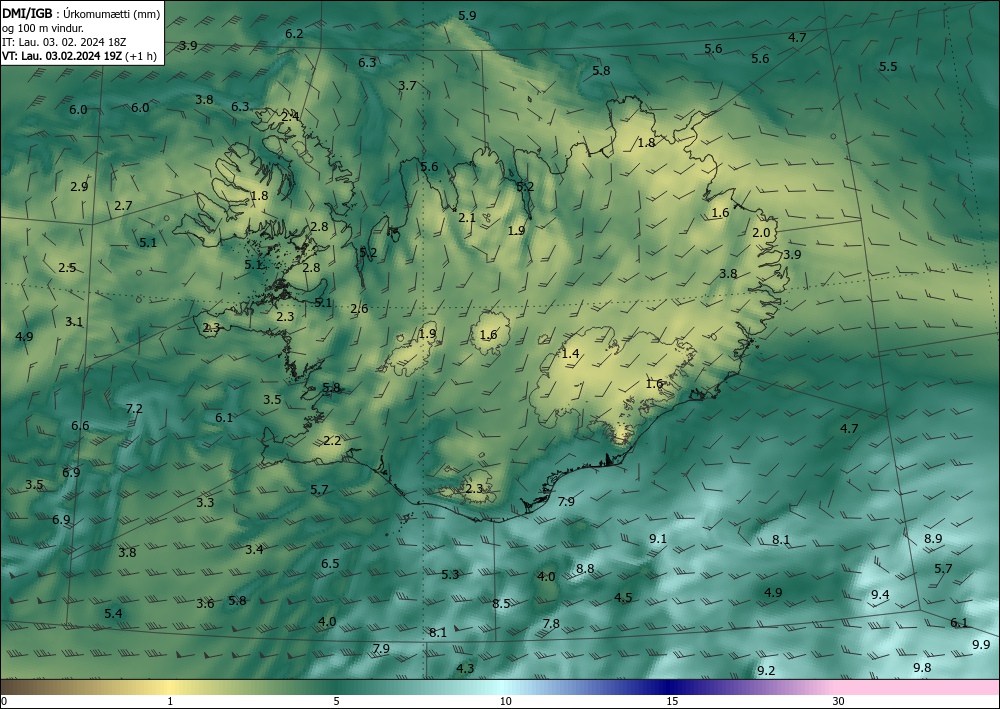Click the map value 3.7

click(x=407, y=85)
